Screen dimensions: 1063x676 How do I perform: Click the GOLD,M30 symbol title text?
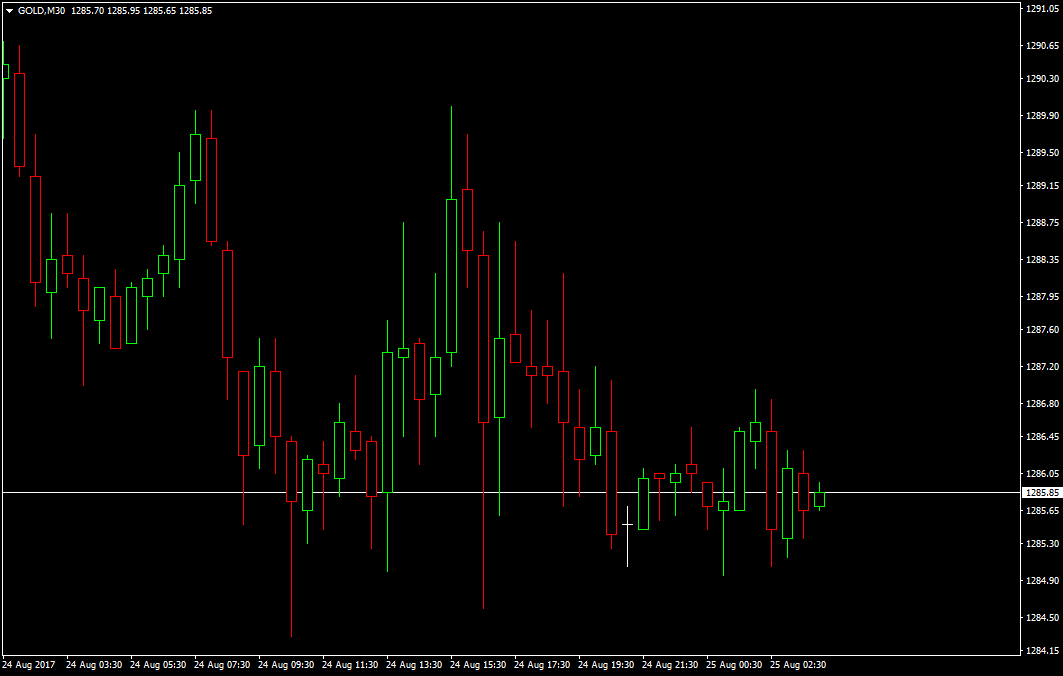click(x=42, y=11)
